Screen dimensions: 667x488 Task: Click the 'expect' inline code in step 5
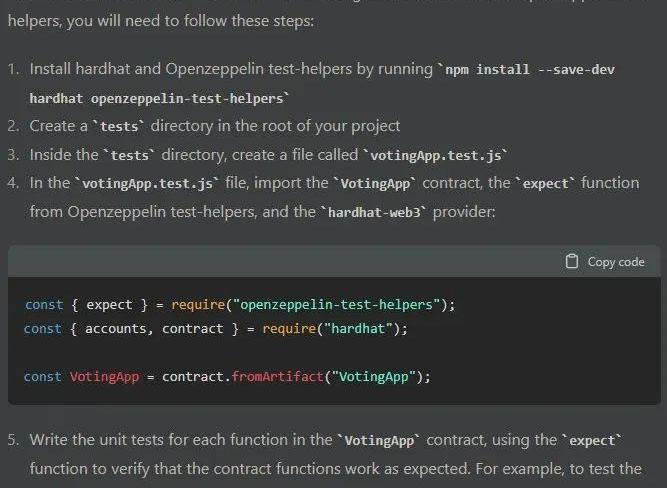[592, 440]
